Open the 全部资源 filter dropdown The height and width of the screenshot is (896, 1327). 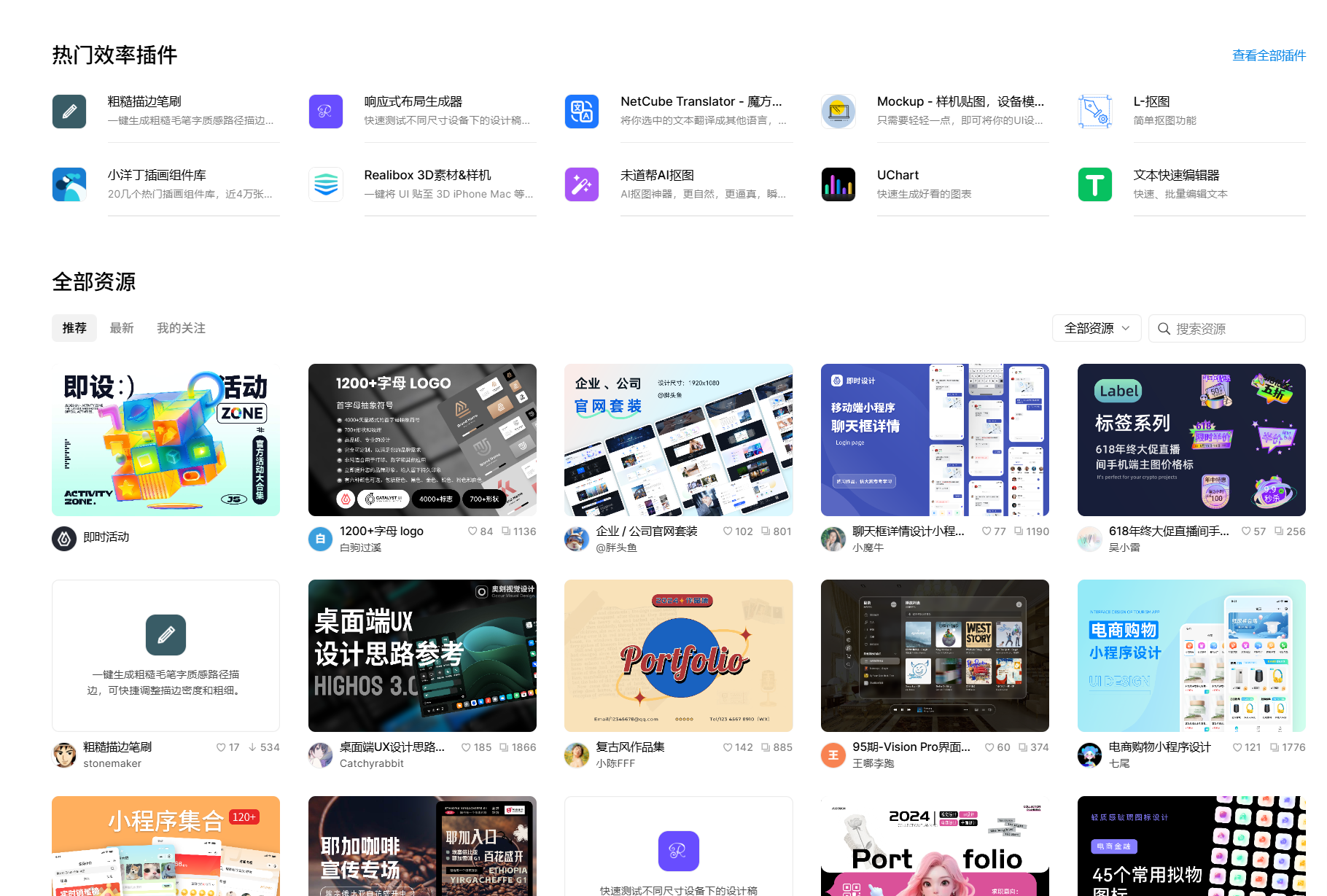click(1097, 328)
